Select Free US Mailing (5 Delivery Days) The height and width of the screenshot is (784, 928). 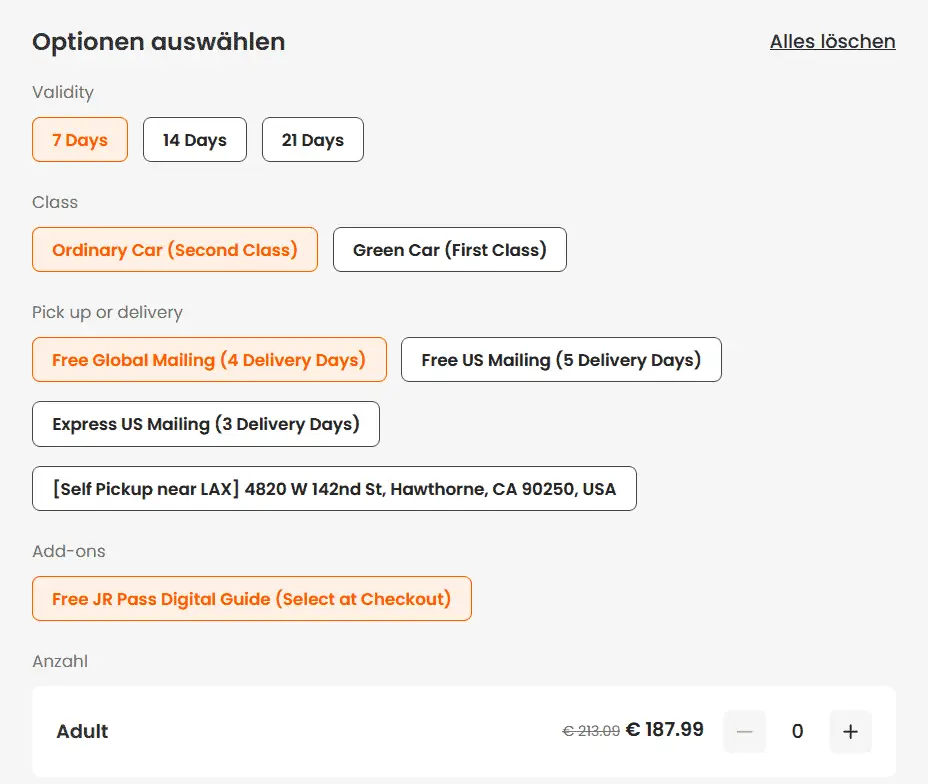(x=561, y=360)
